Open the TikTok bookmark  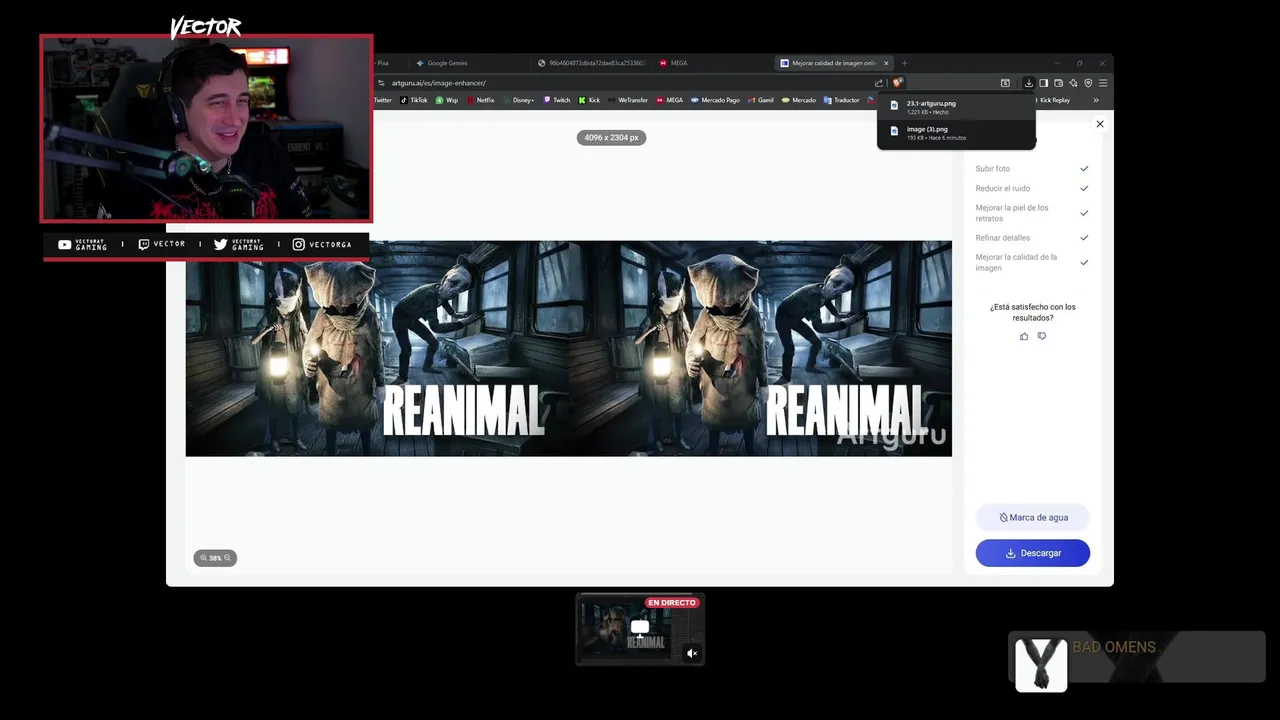click(414, 100)
